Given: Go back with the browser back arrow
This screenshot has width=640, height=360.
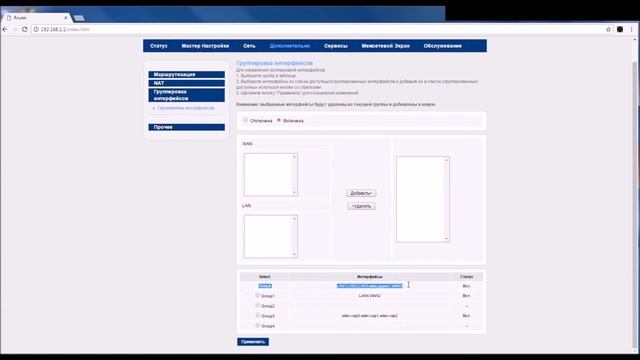Looking at the screenshot, I should [5, 29].
